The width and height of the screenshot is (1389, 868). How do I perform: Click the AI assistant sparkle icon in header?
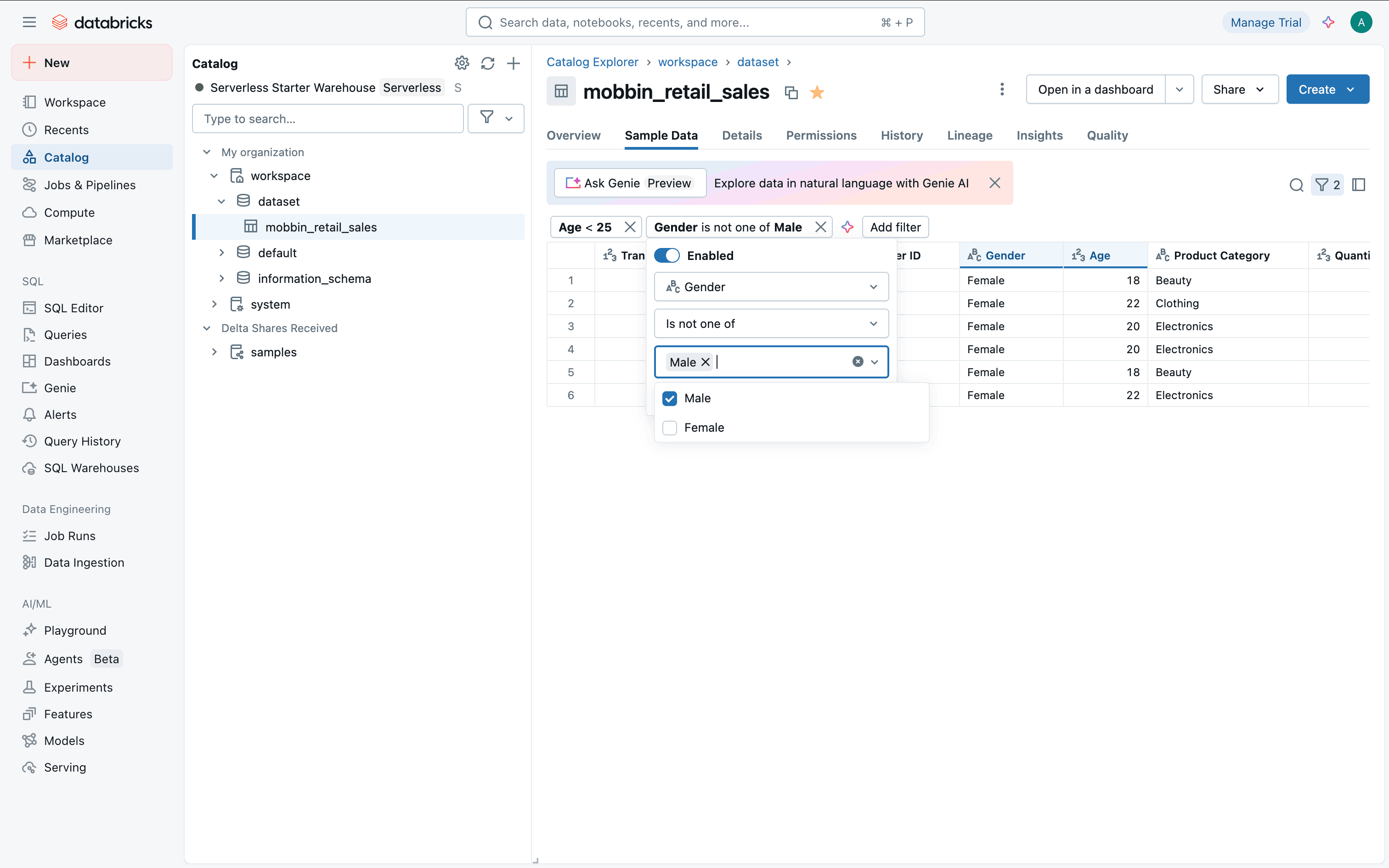coord(1327,23)
